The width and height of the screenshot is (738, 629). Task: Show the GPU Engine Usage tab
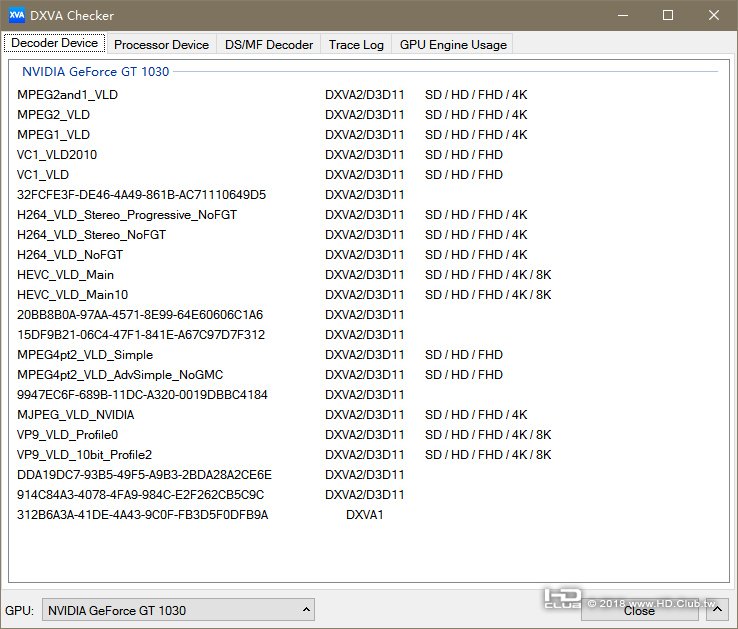point(453,44)
